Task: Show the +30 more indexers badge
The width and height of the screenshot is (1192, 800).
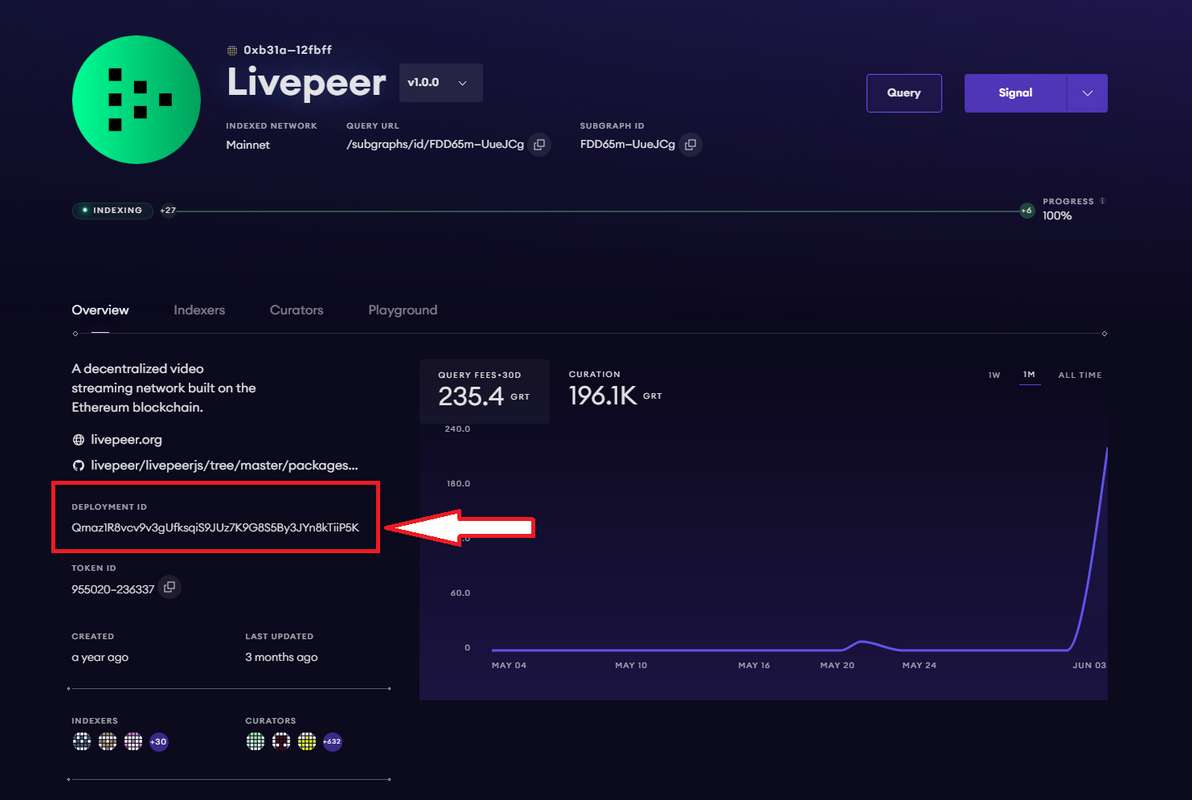Action: pos(159,741)
